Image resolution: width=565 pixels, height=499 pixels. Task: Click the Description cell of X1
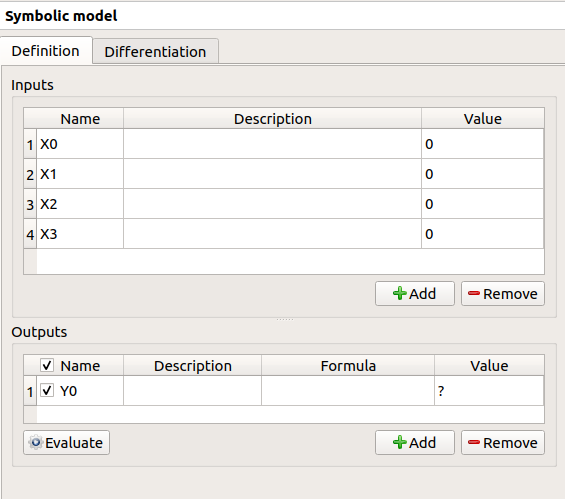pyautogui.click(x=272, y=174)
